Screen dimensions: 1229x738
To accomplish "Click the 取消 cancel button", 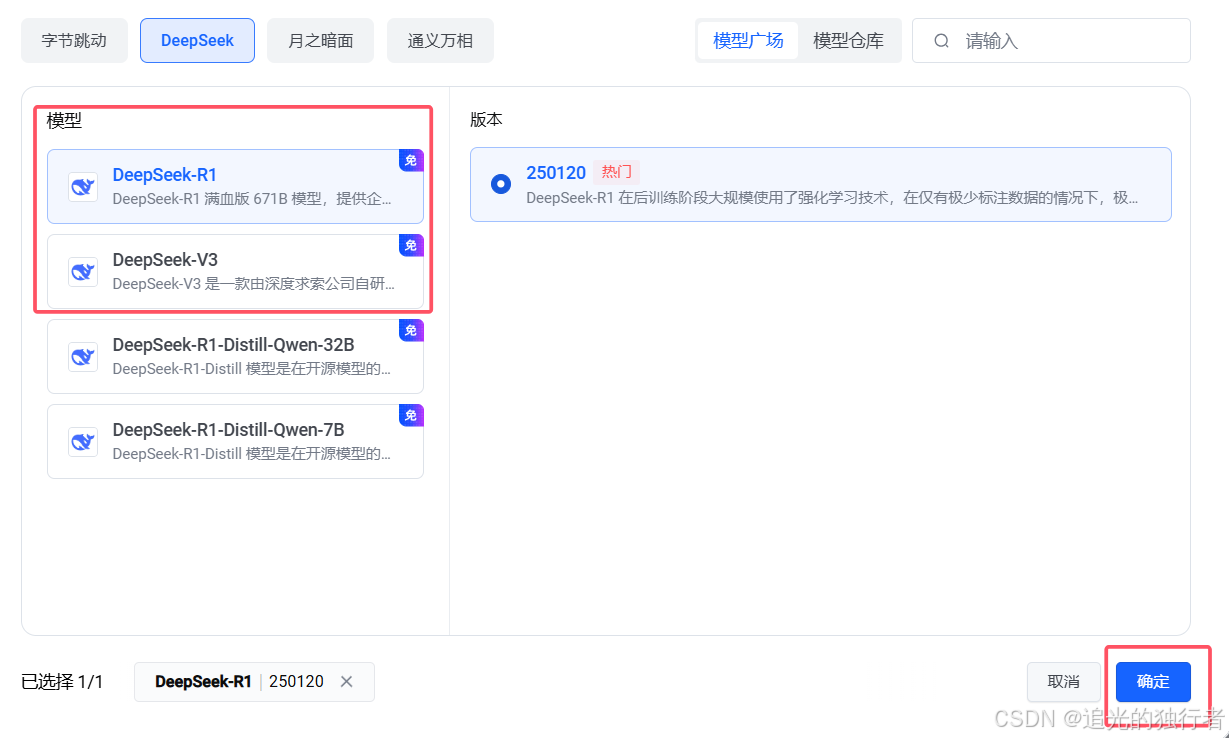I will (x=1064, y=681).
